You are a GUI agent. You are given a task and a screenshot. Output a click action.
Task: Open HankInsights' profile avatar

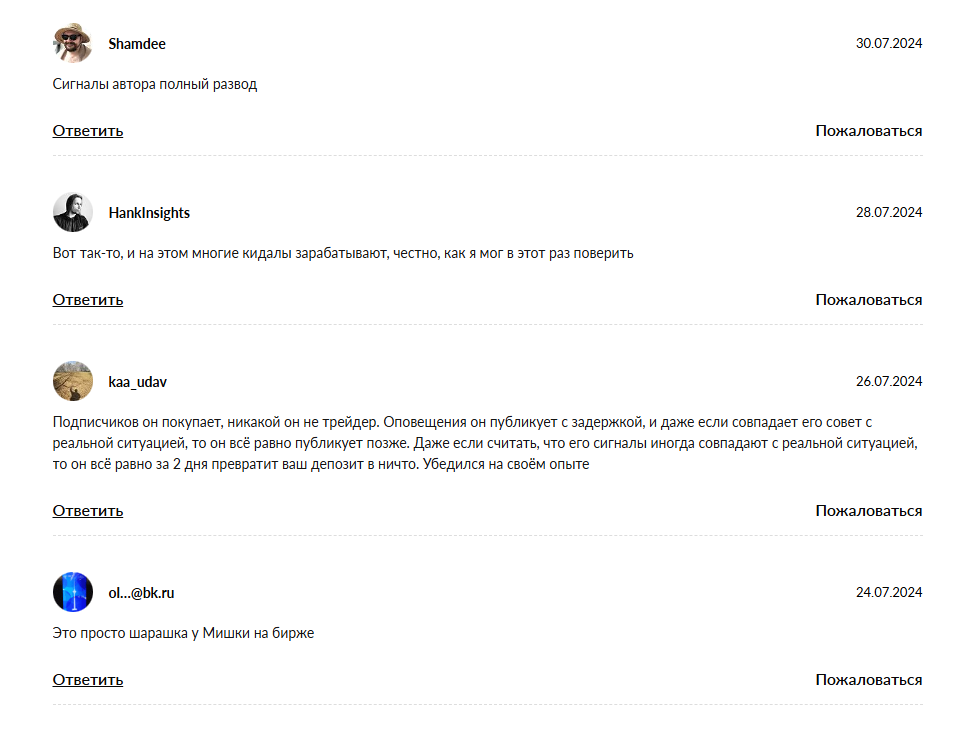[x=73, y=212]
